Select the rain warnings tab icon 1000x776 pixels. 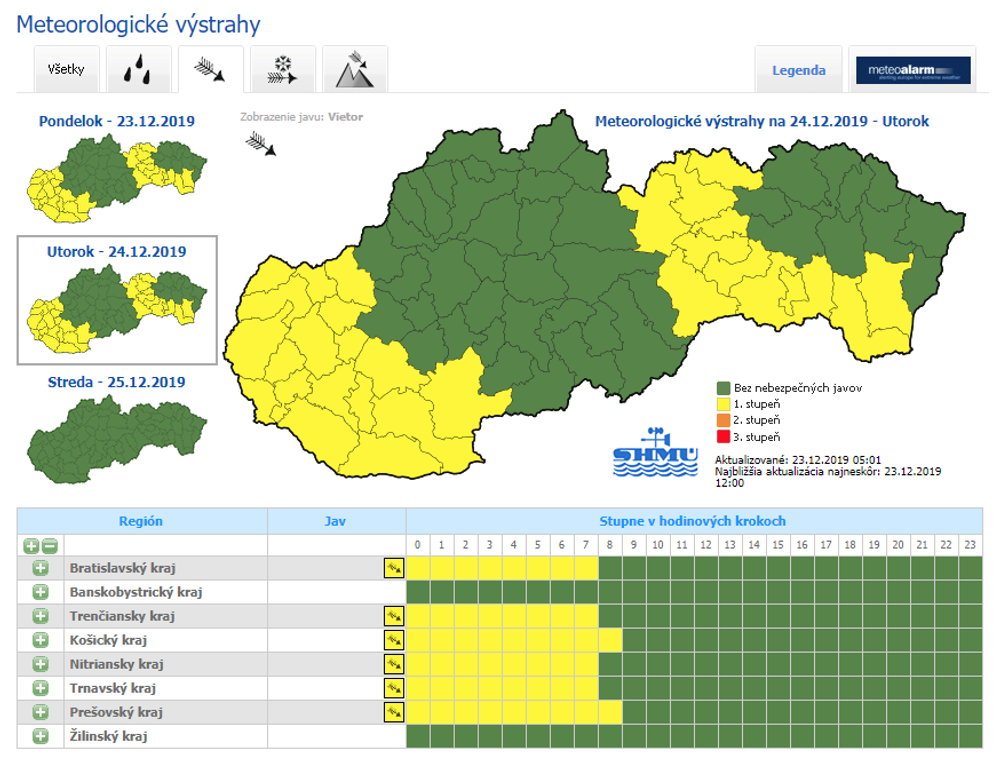[x=138, y=70]
